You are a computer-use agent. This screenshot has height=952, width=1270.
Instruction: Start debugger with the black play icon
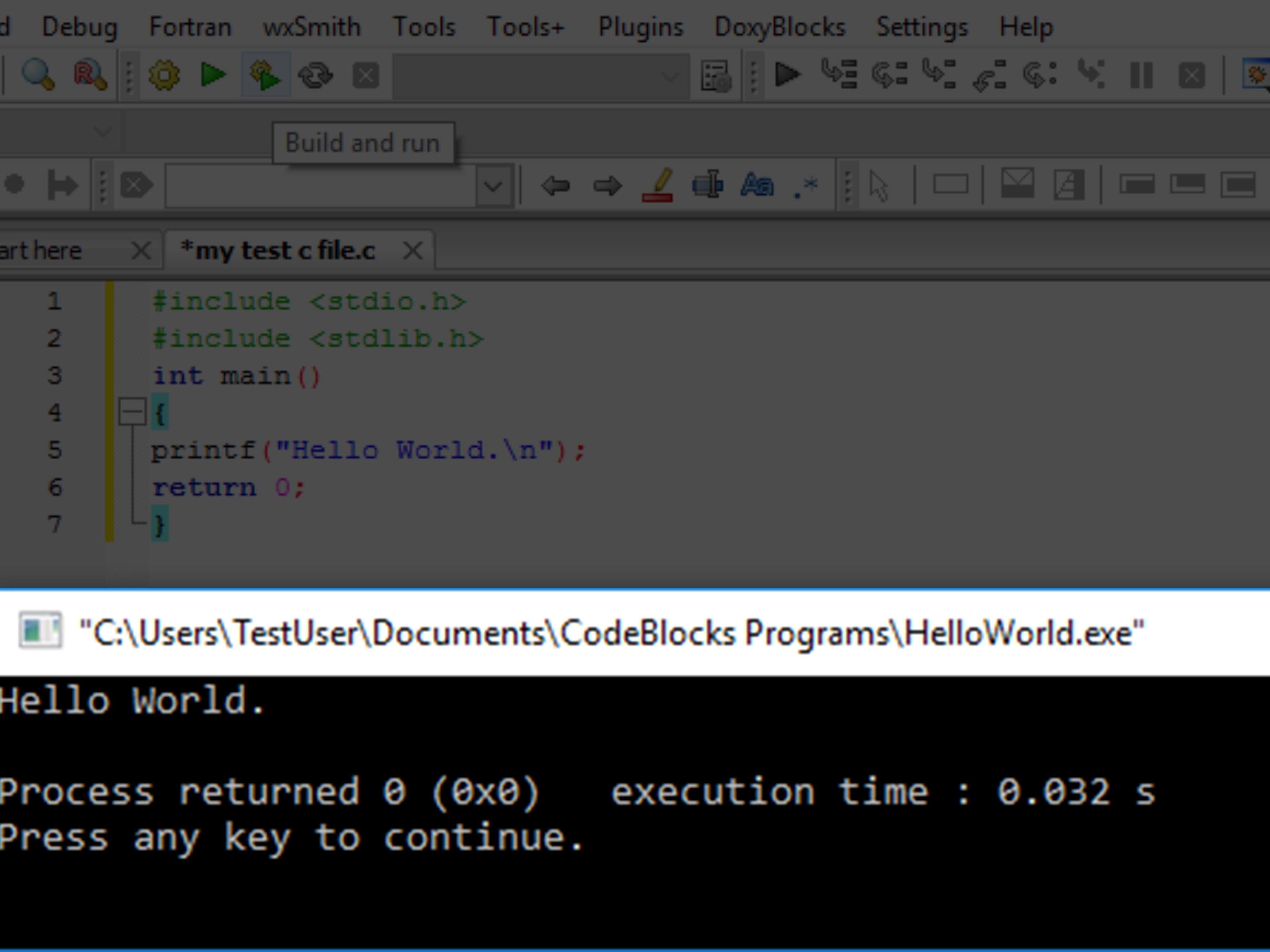[x=788, y=75]
